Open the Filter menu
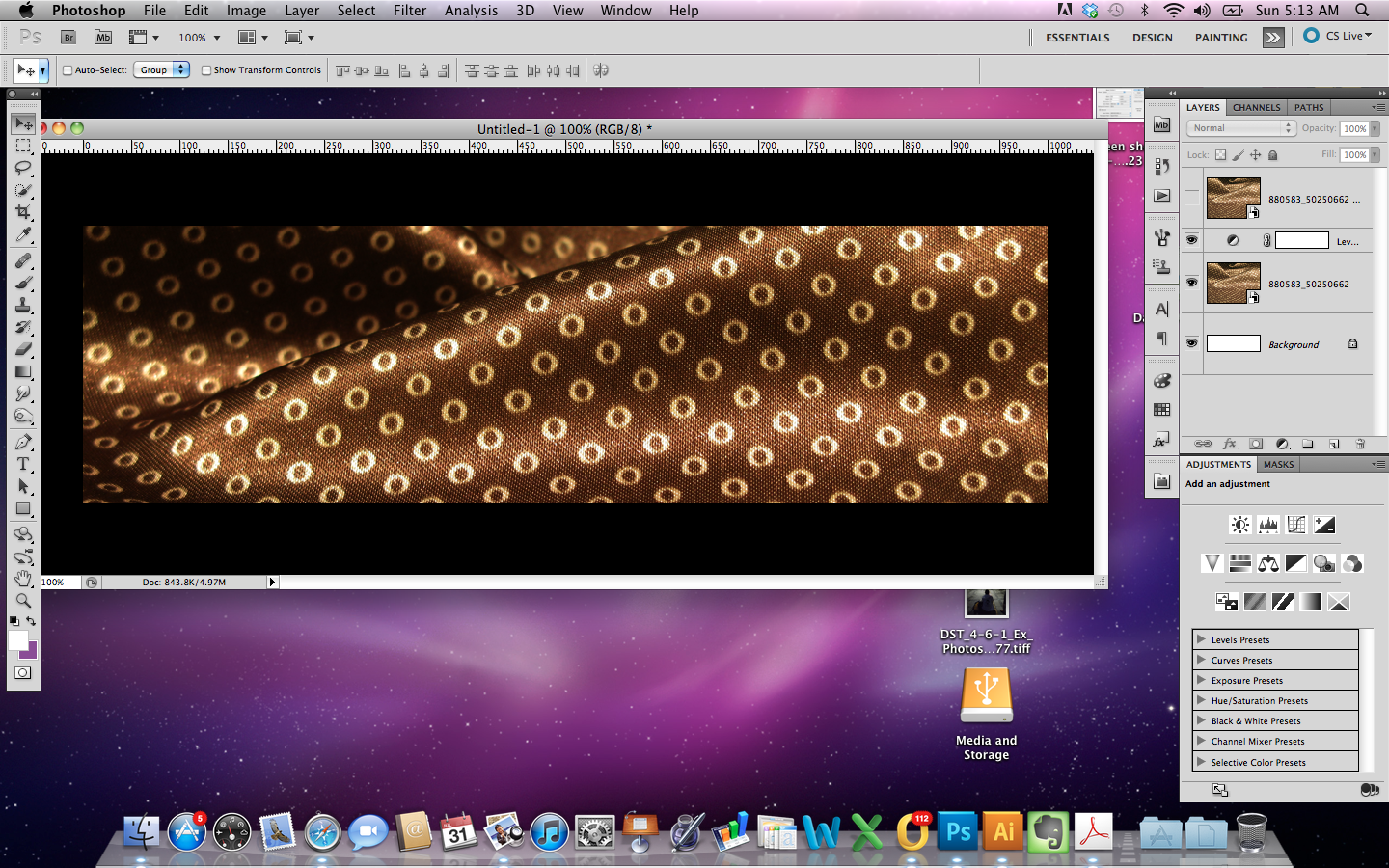 (409, 11)
